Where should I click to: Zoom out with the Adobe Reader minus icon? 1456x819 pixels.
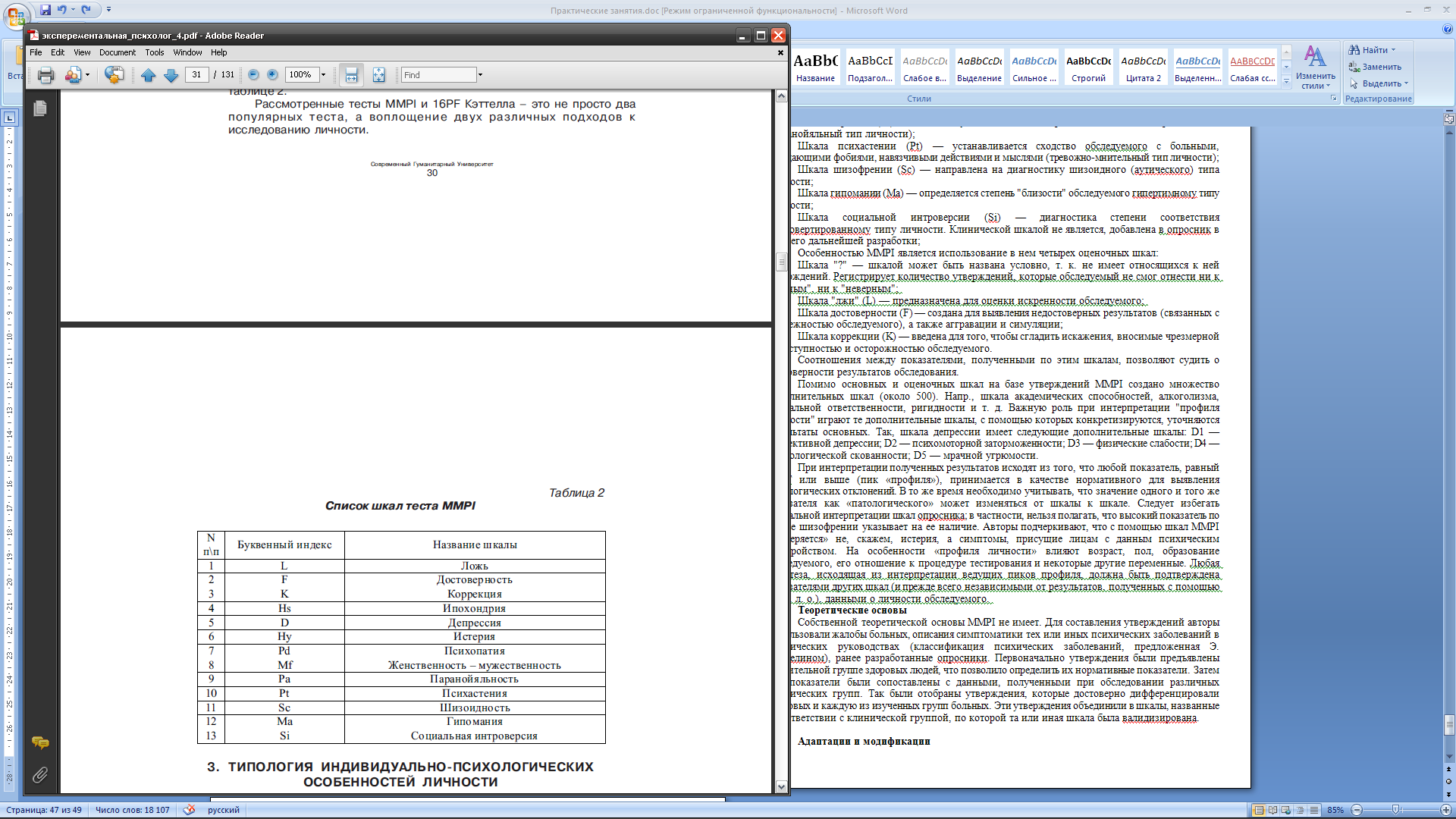(x=253, y=75)
